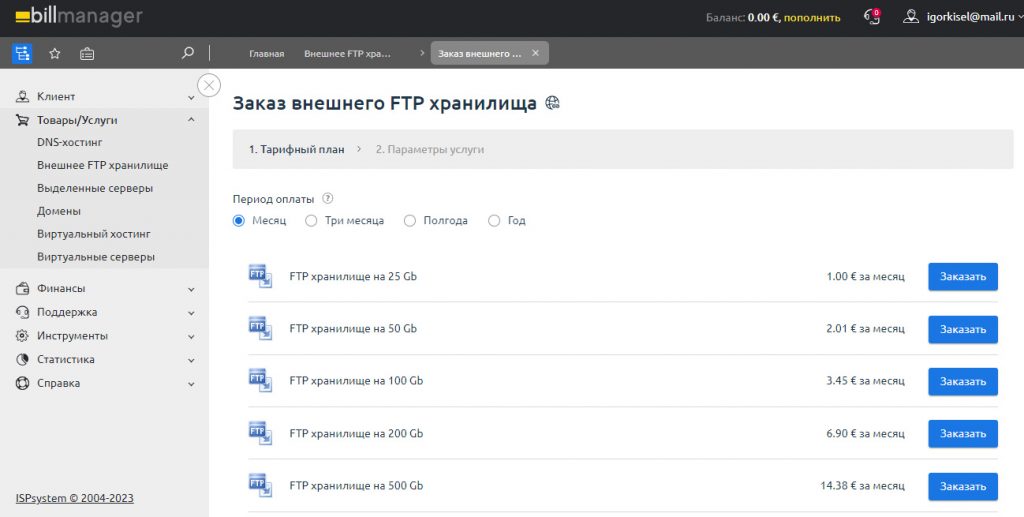
Task: Select the Полгода payment period
Action: coord(410,221)
